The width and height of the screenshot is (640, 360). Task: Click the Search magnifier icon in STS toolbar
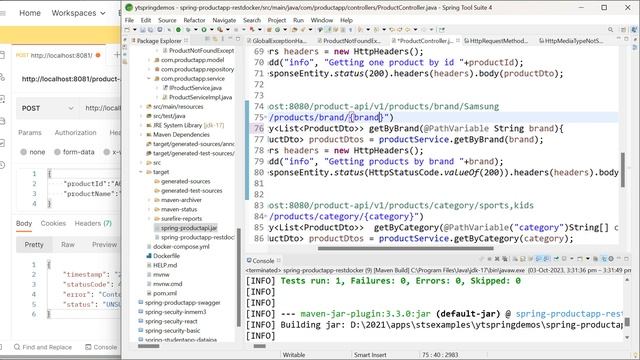point(610,29)
